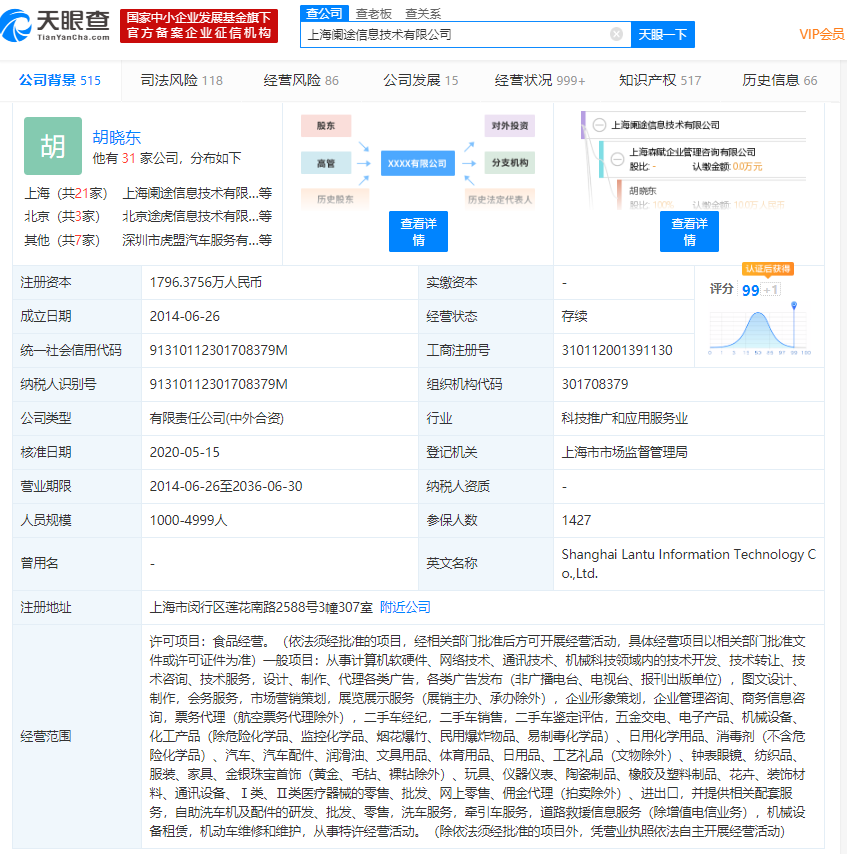Click the 官方备案企业征信机构 red banner

[x=198, y=33]
